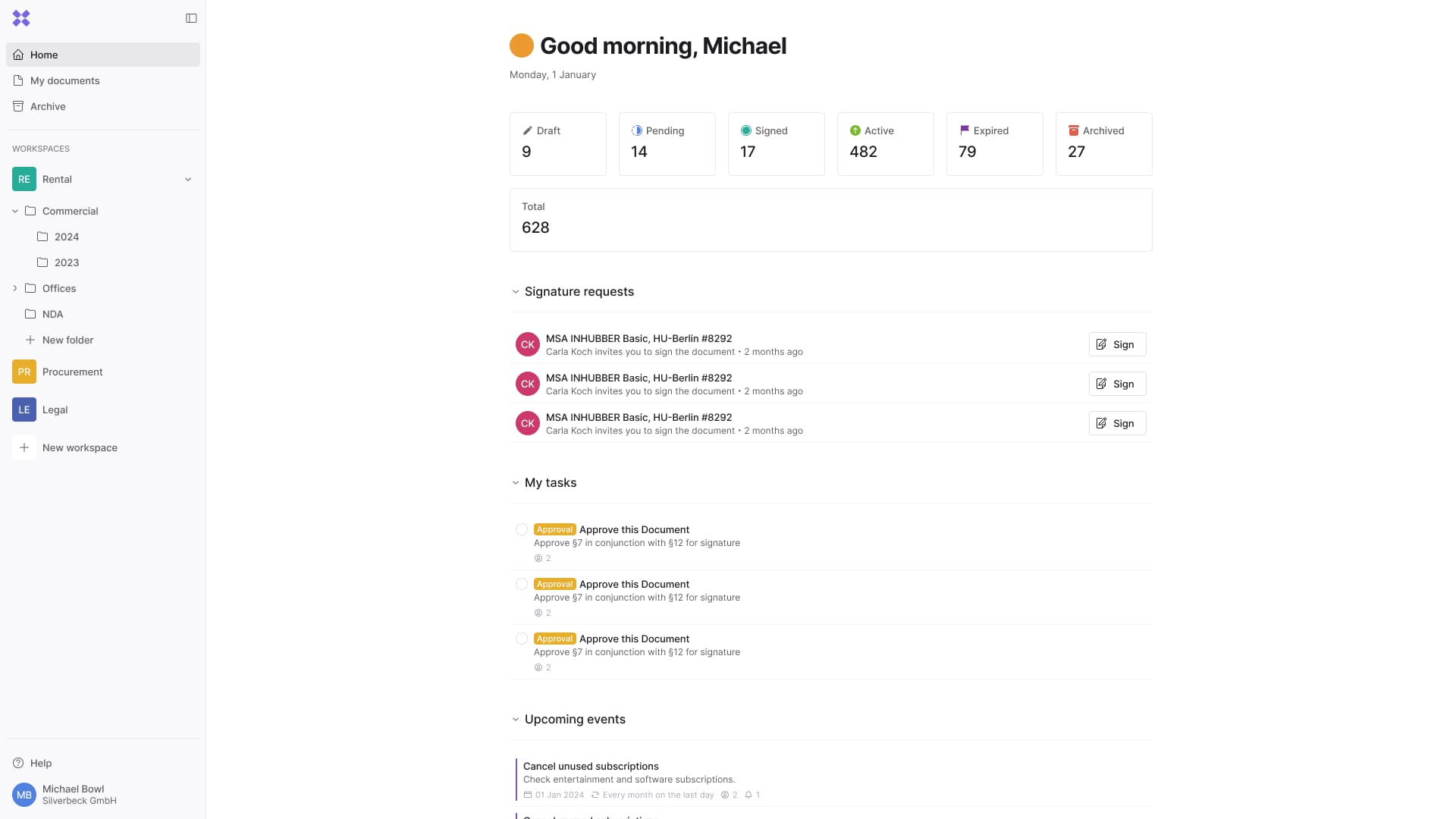Click the RE Rental workspace avatar
Viewport: 1456px width, 819px height.
pyautogui.click(x=24, y=179)
